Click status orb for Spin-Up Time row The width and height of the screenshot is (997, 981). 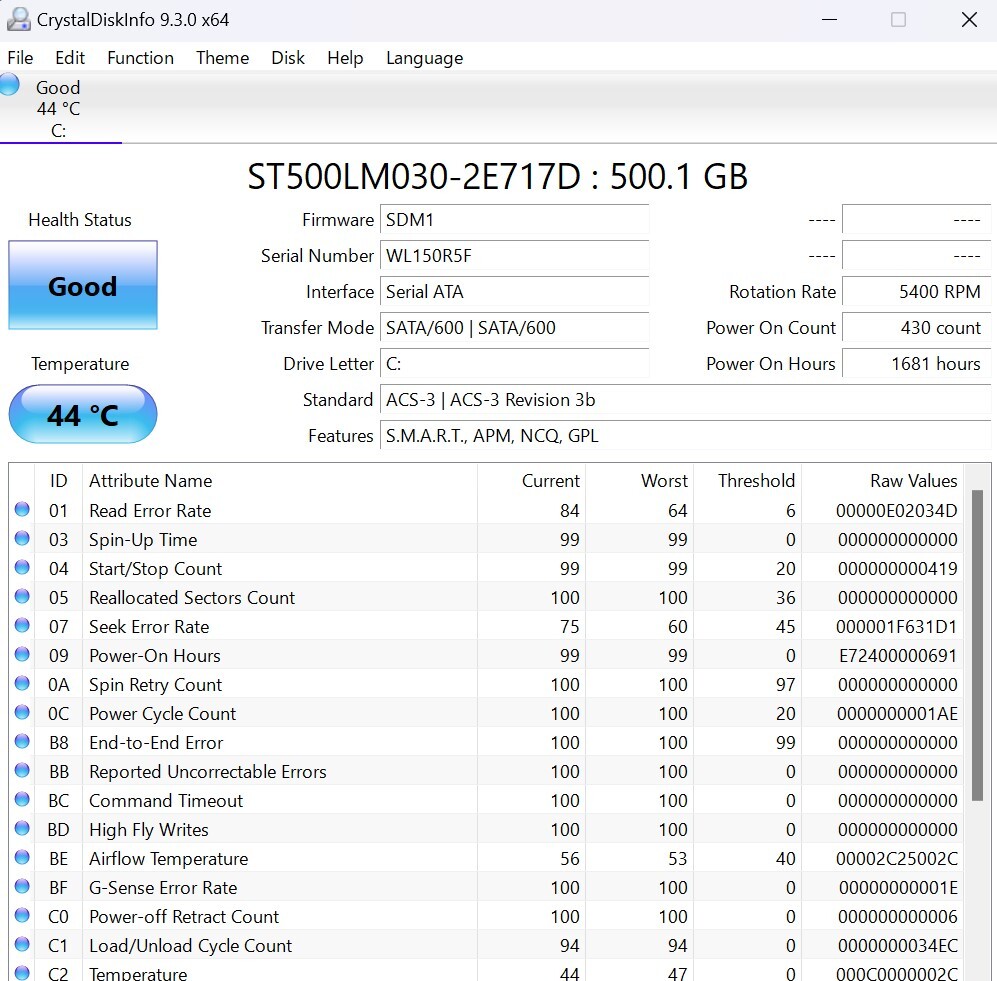click(22, 538)
